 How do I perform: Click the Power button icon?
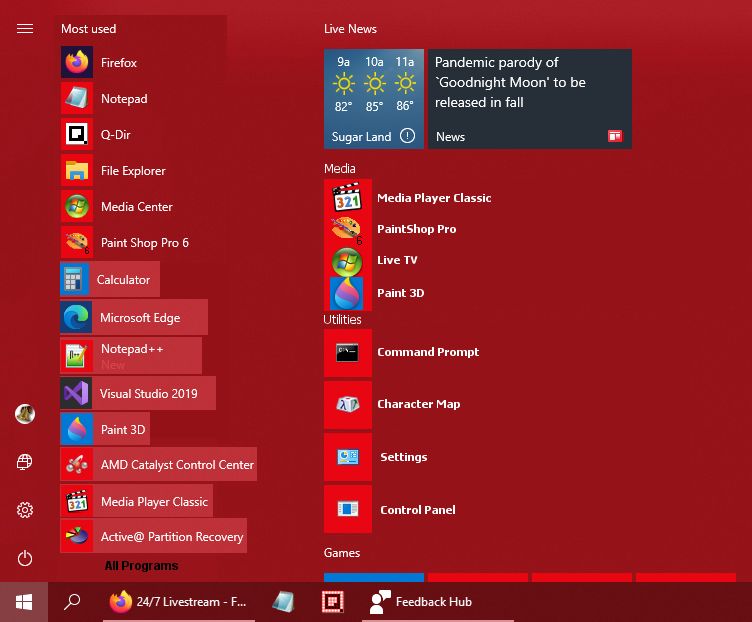click(25, 558)
